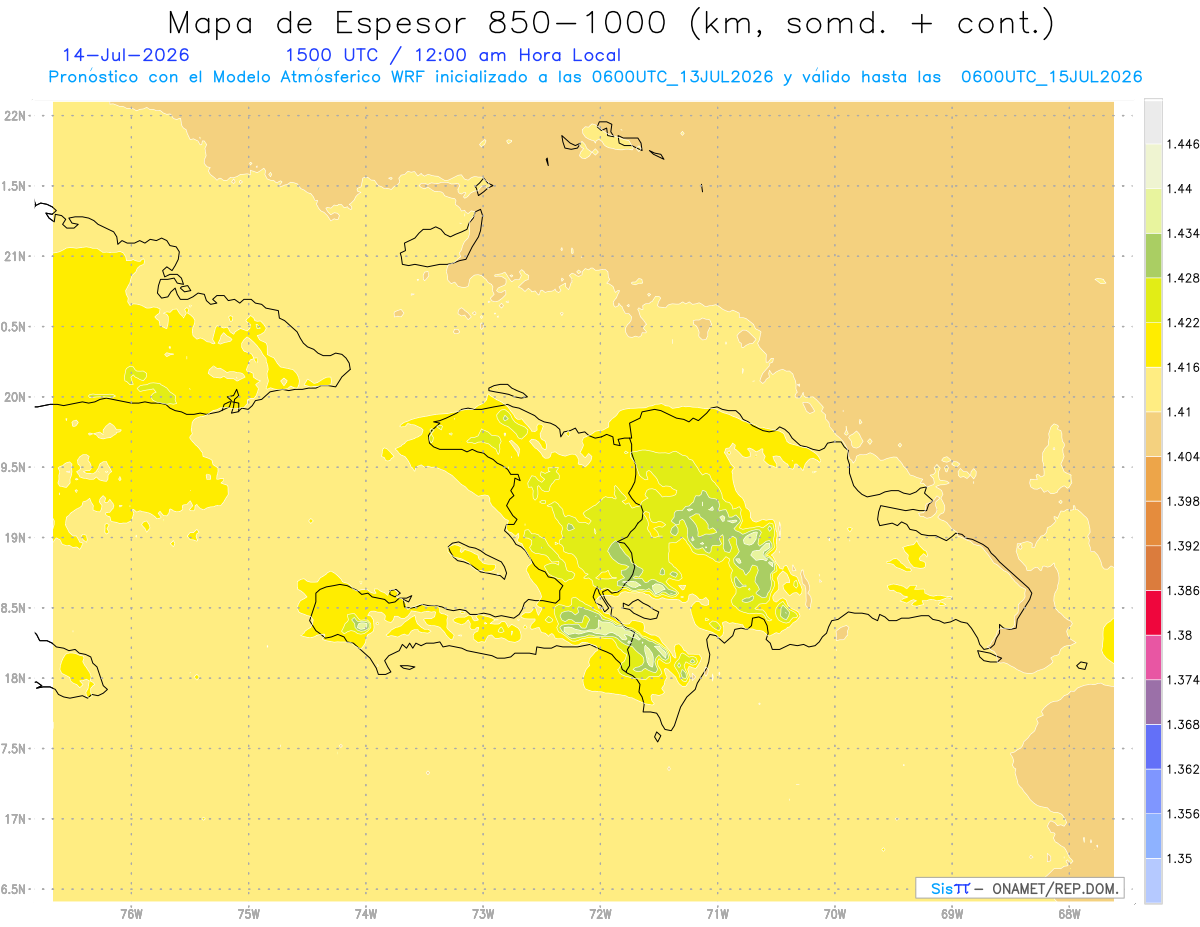Pick the tan colorbar band between 1.404 and 1.41

pyautogui.click(x=1153, y=434)
